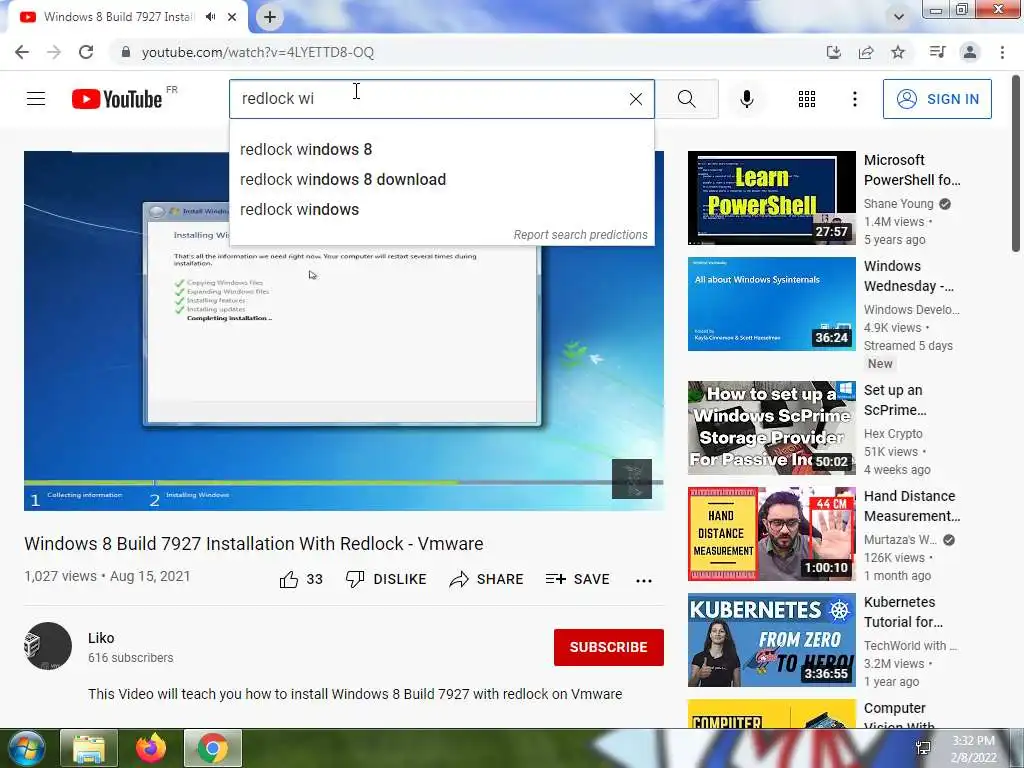Launch Firefox from the taskbar
1024x768 pixels.
point(151,748)
